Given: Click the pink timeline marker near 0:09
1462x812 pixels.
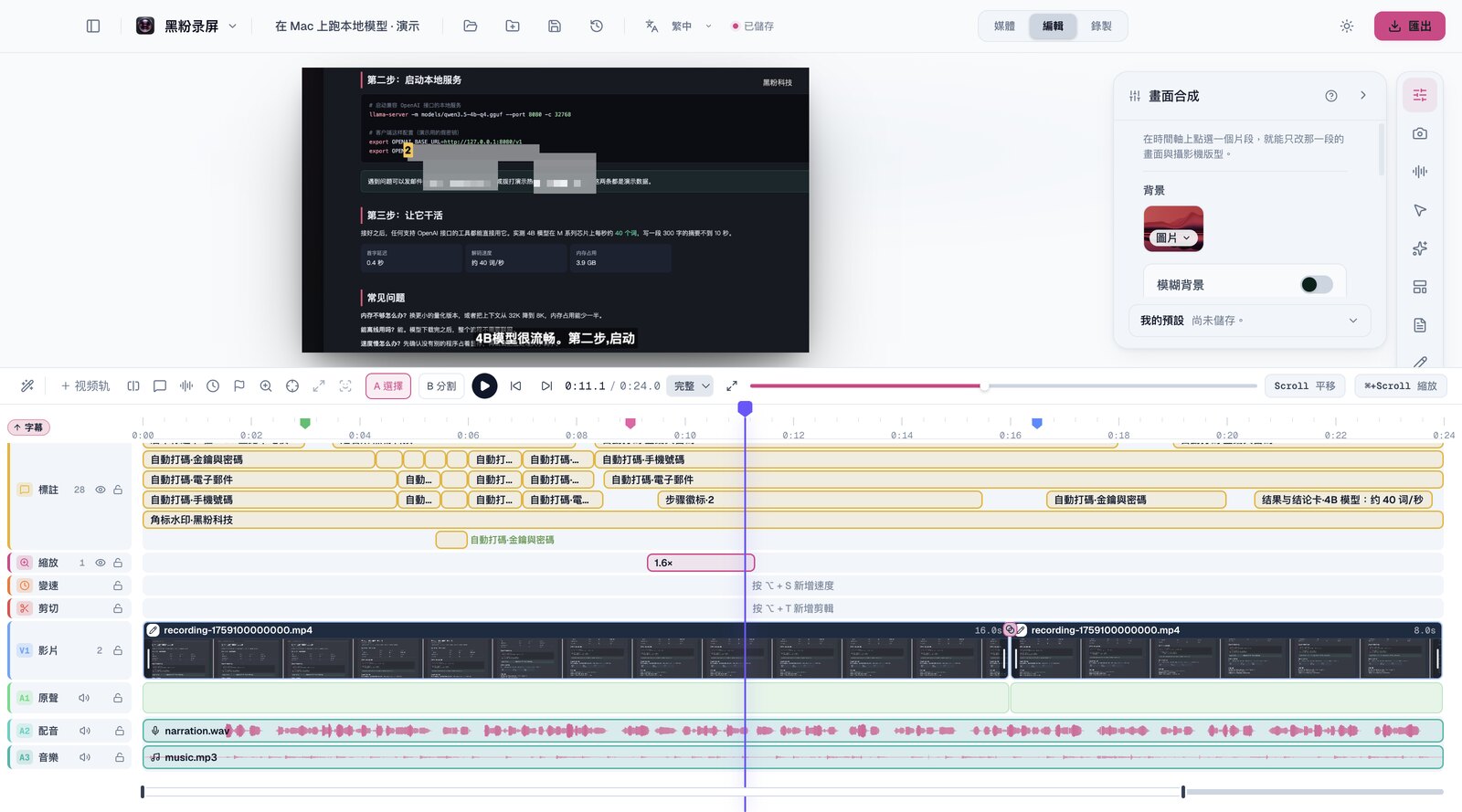Looking at the screenshot, I should 630,423.
